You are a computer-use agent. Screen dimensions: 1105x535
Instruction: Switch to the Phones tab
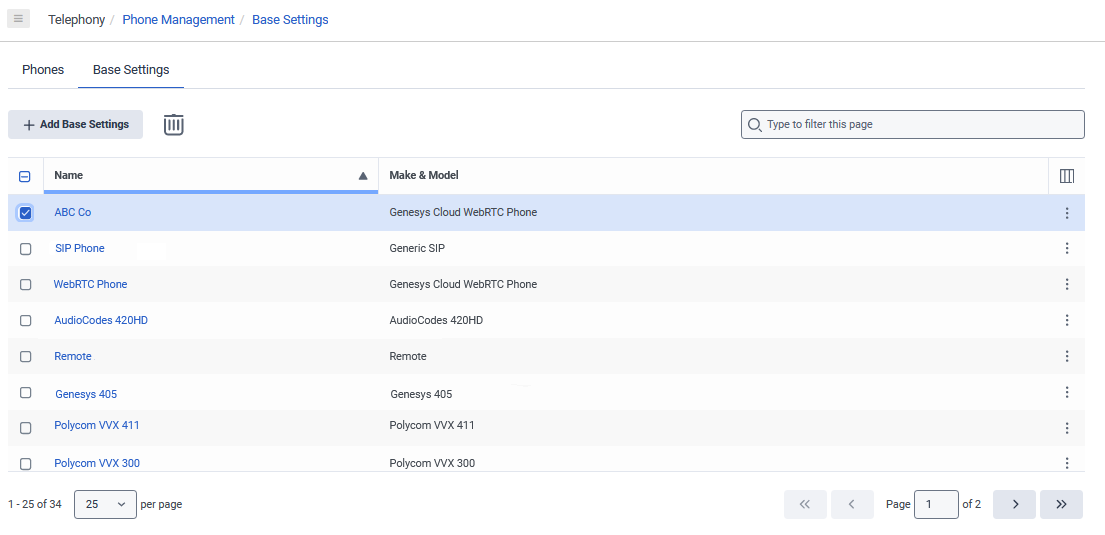(43, 70)
